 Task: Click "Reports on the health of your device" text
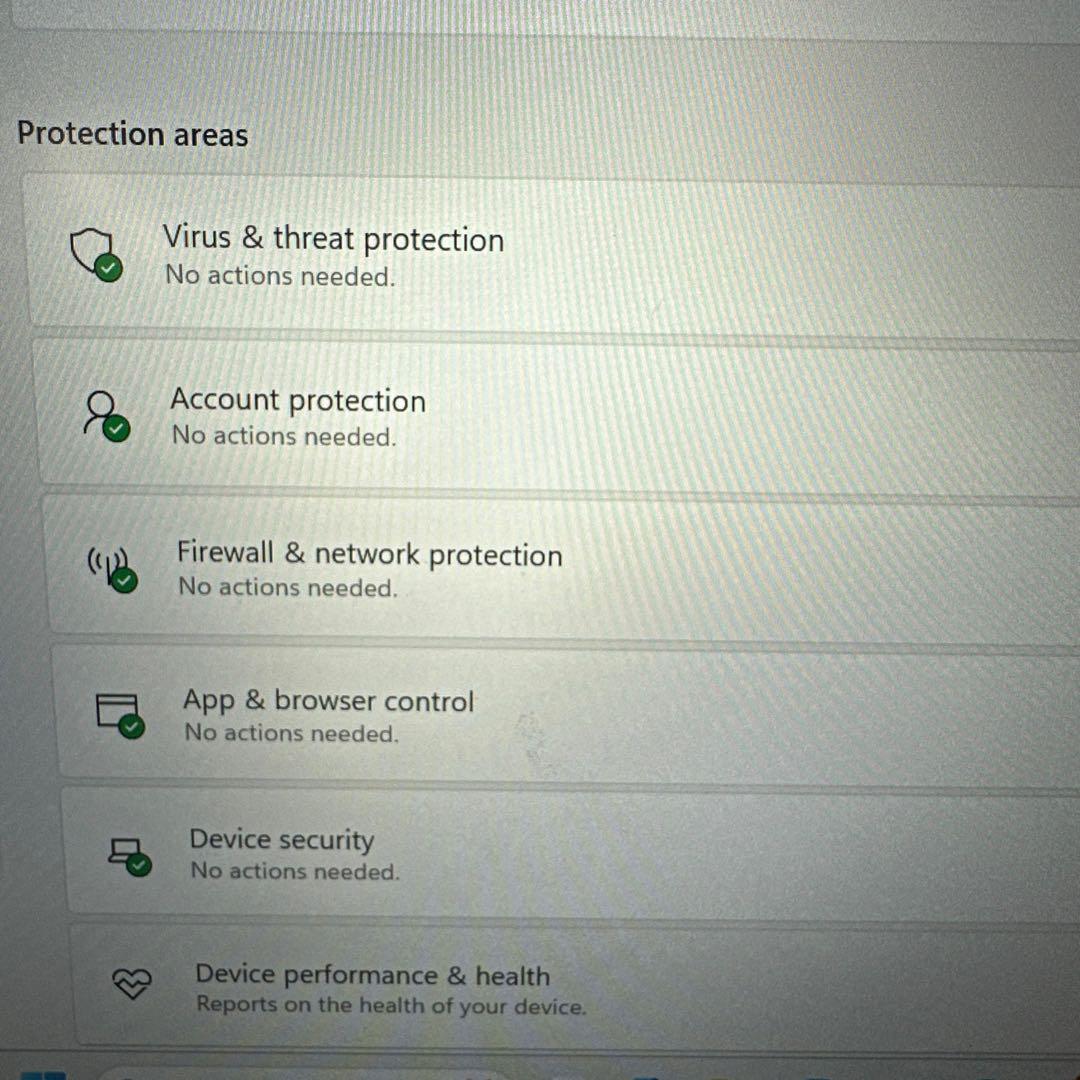tap(391, 1005)
